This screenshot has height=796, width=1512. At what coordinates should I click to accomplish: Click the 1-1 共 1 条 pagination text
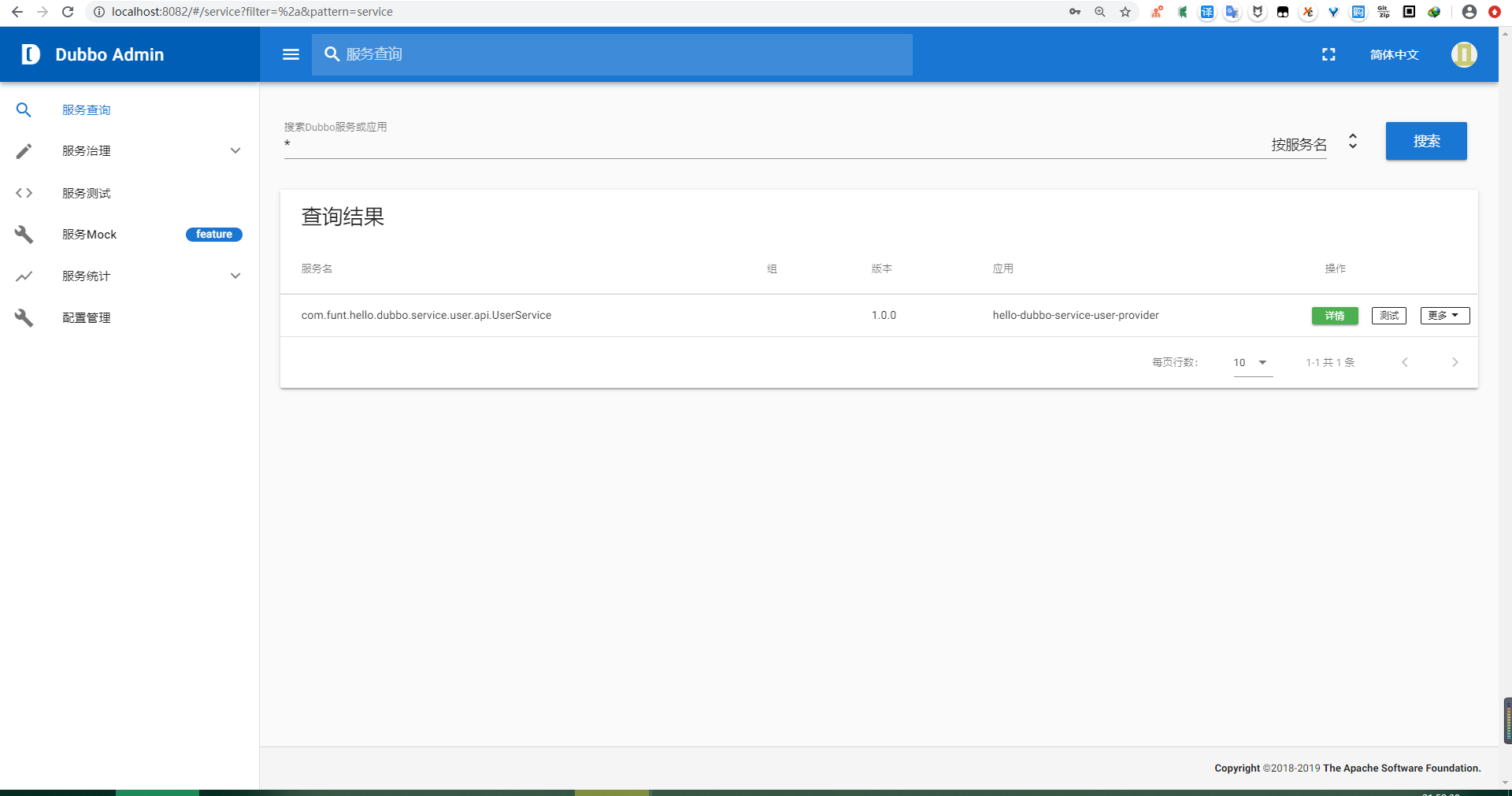point(1330,362)
